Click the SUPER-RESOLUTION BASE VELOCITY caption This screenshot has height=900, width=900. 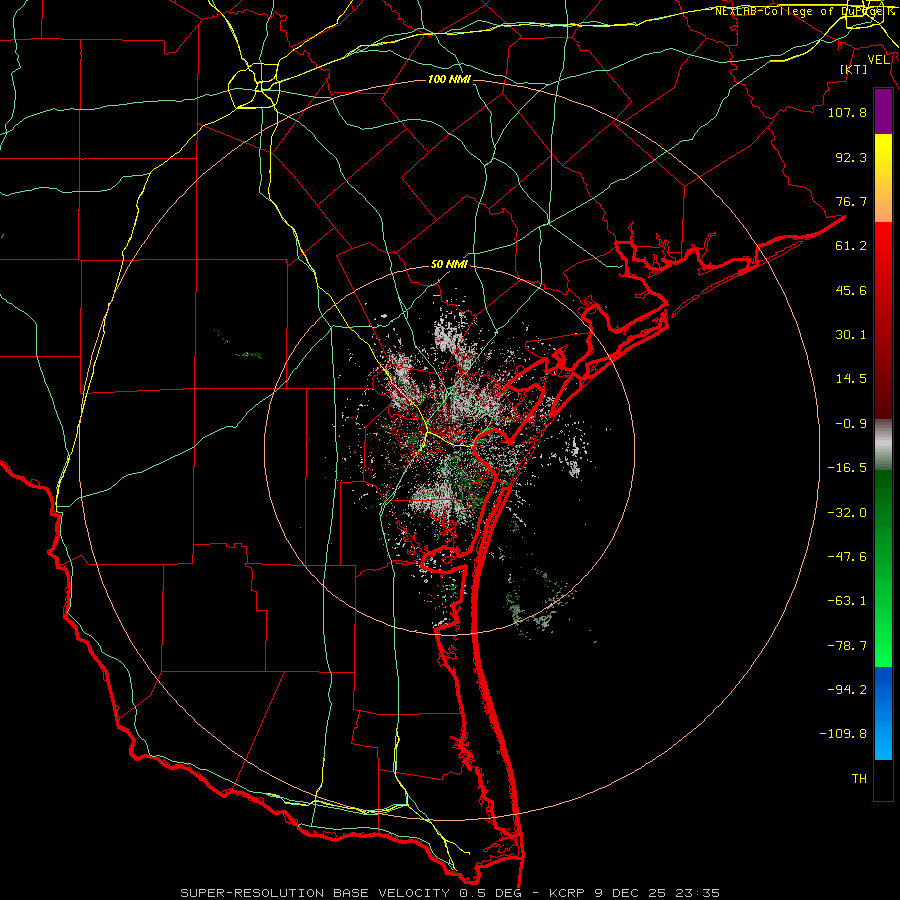(x=315, y=893)
